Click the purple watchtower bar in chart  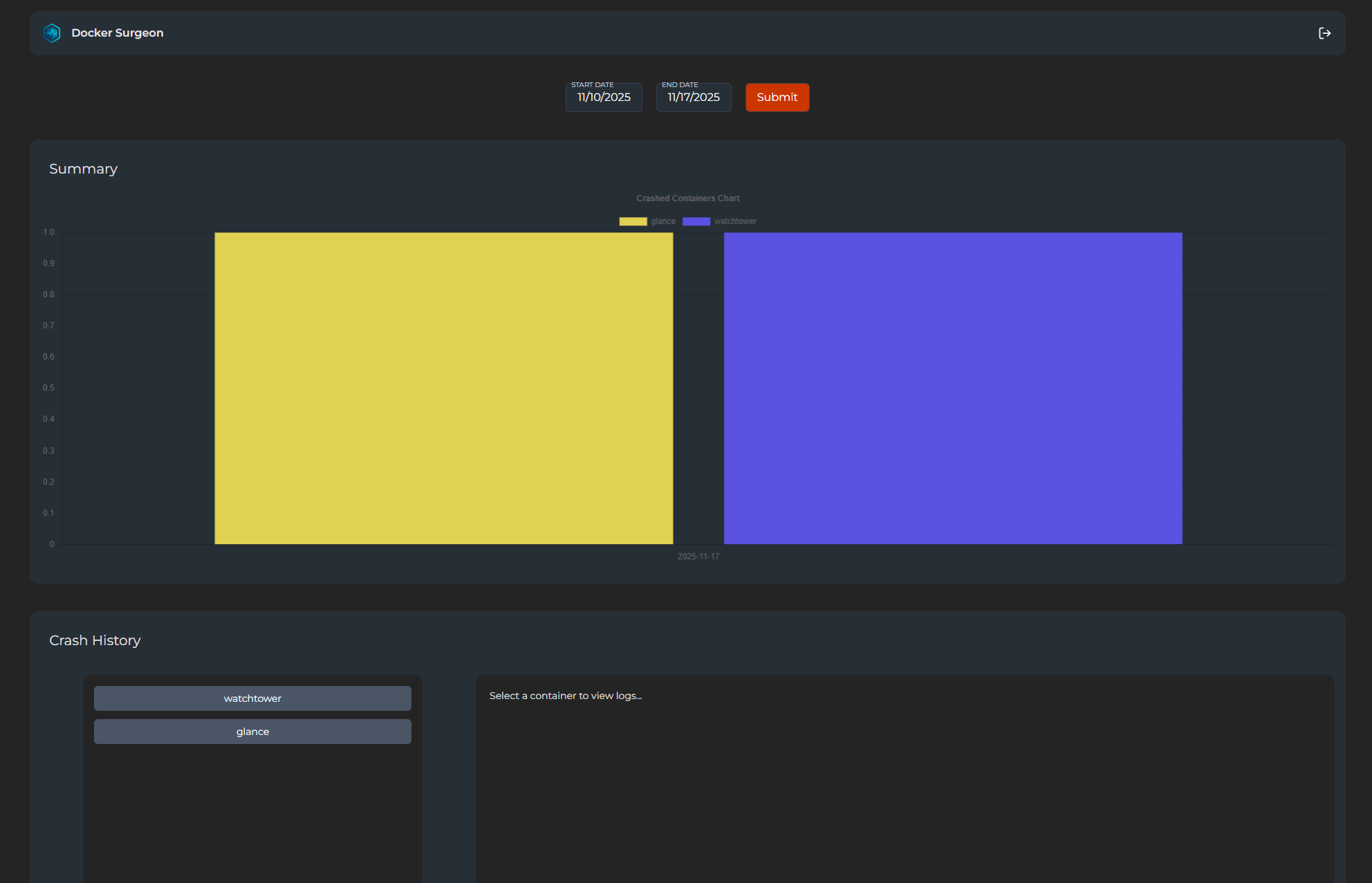click(x=953, y=388)
